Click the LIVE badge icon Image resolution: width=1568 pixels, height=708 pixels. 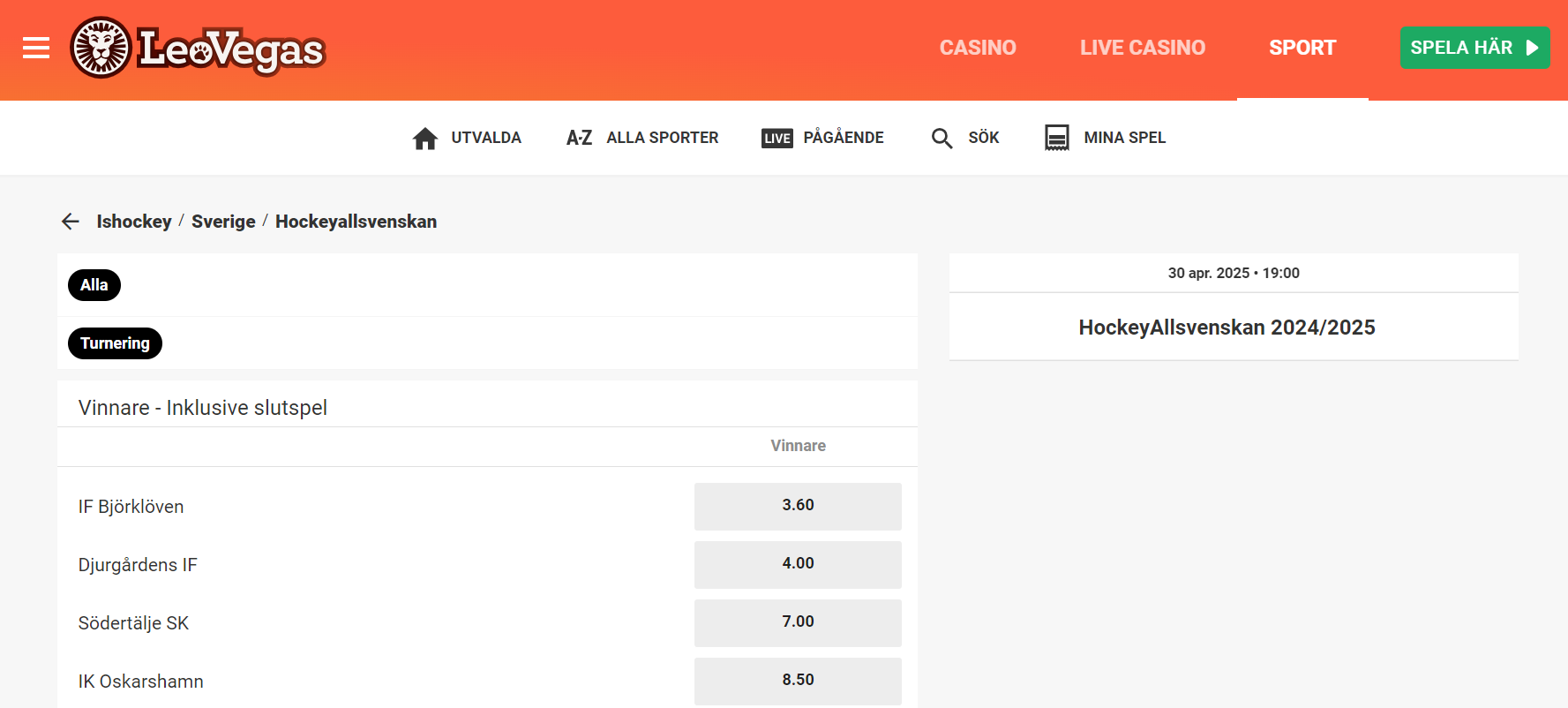coord(777,139)
